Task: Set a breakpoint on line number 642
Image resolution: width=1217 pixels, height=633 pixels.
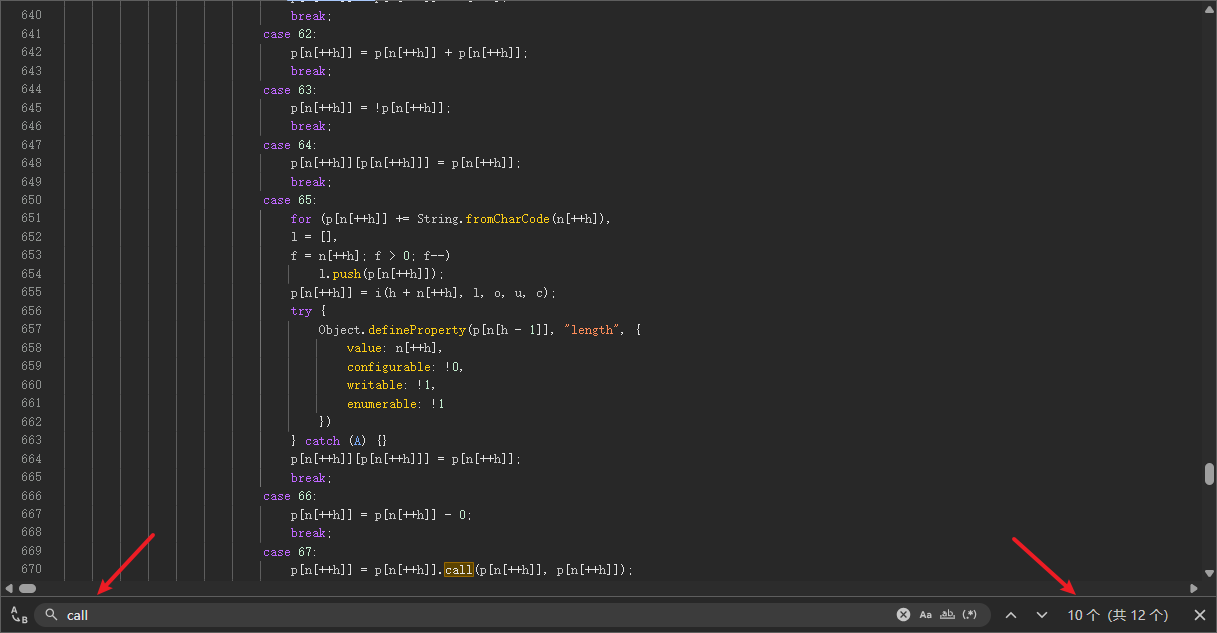Action: [31, 52]
